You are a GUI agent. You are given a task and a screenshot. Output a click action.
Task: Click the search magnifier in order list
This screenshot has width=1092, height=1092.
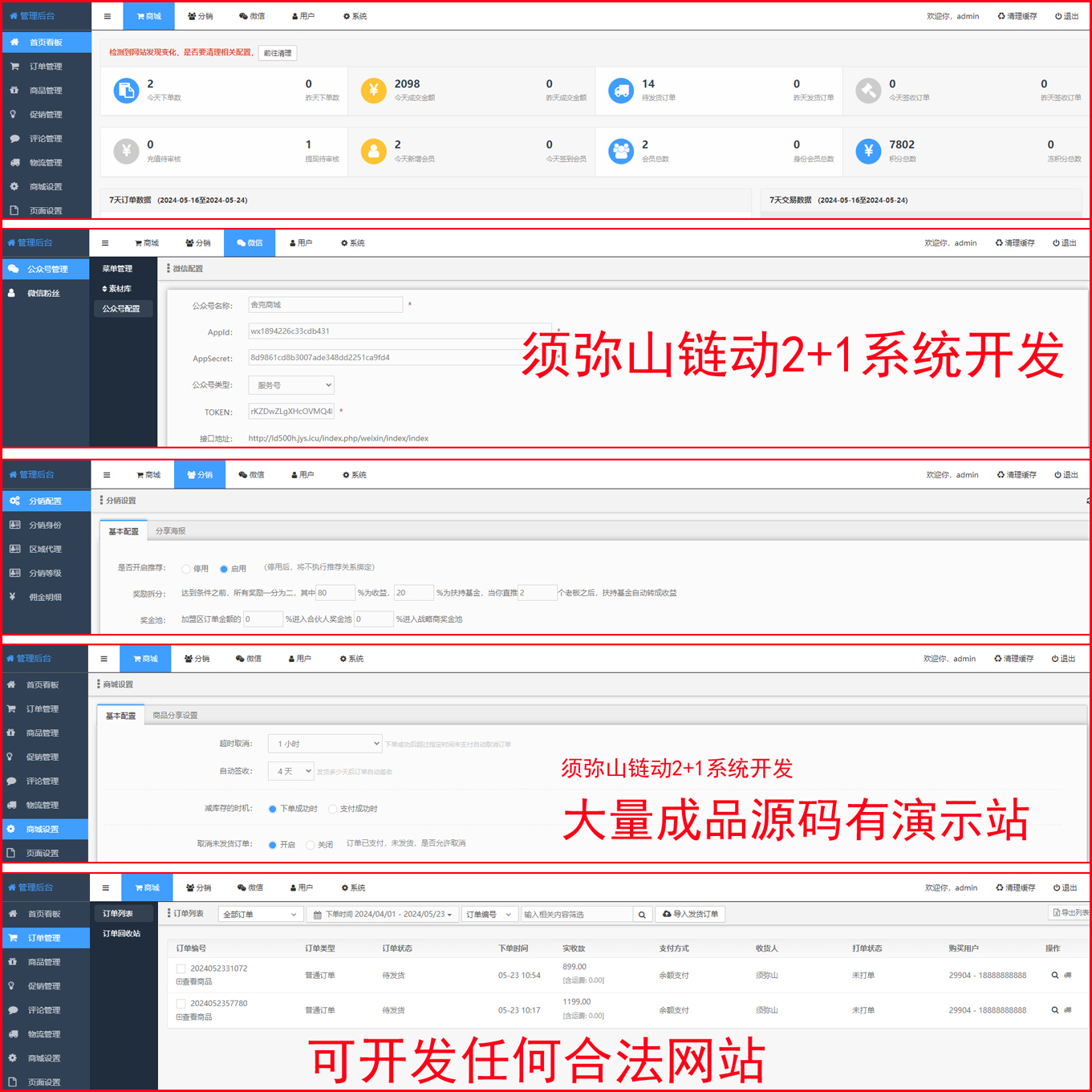(642, 914)
